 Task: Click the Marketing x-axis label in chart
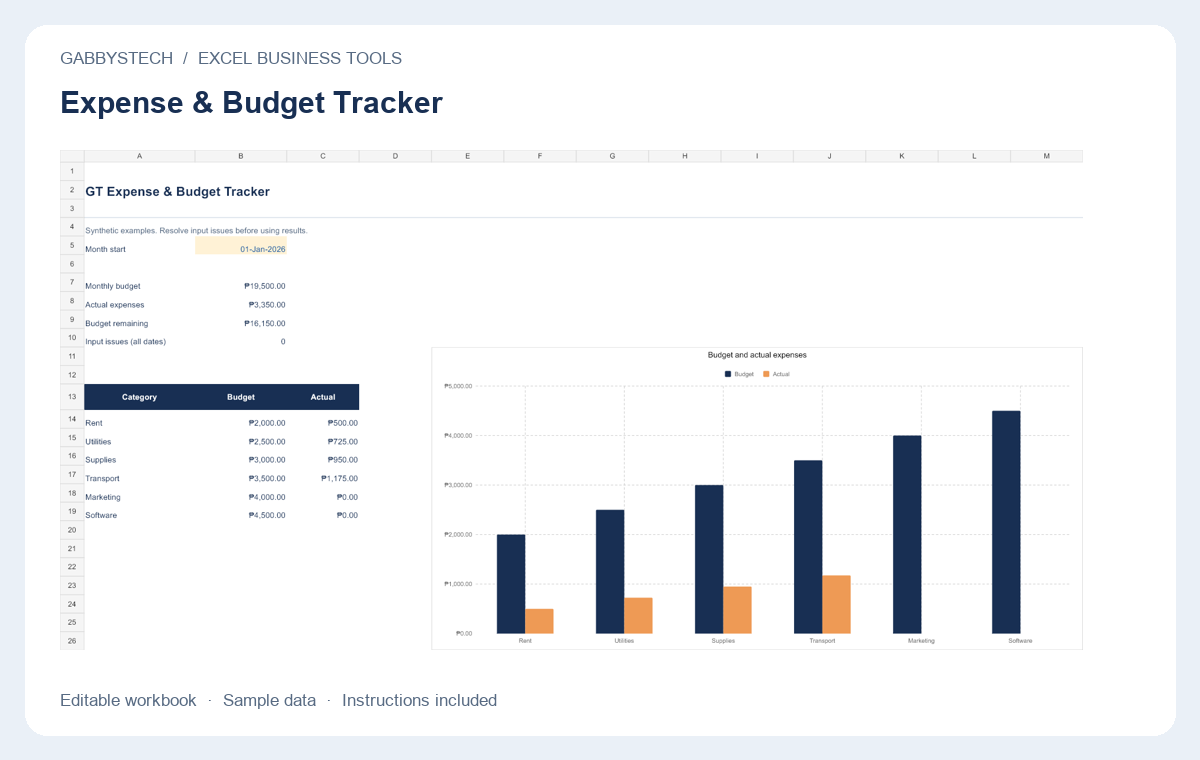click(x=921, y=641)
